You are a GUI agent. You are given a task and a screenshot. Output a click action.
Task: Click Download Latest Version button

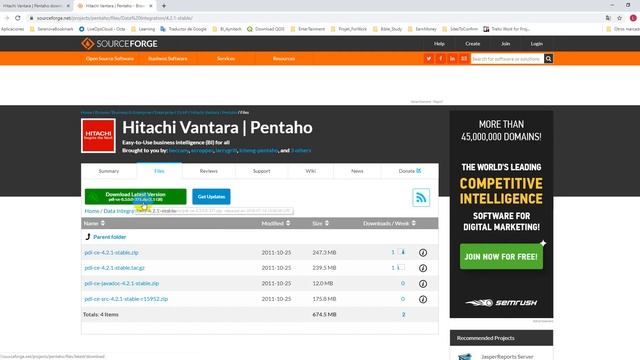pos(136,197)
